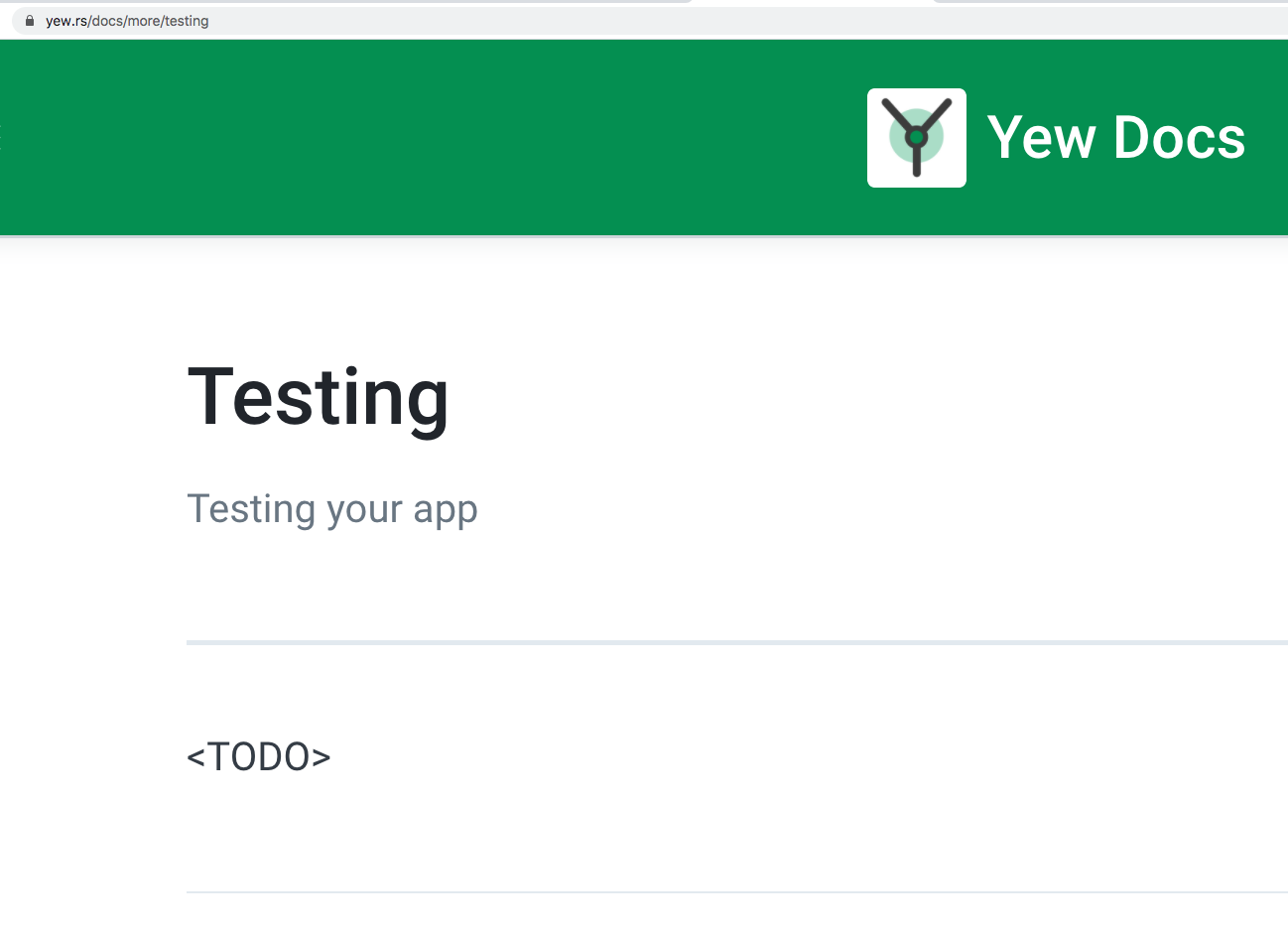Image resolution: width=1288 pixels, height=936 pixels.
Task: Click the word 'Docs' in header title
Action: point(1179,138)
